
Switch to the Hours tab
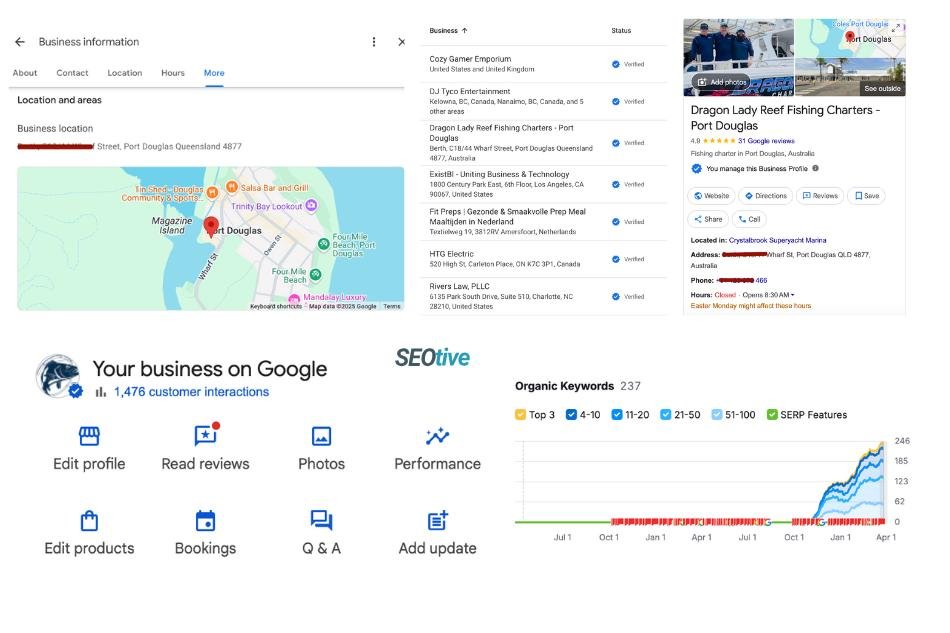pyautogui.click(x=173, y=73)
